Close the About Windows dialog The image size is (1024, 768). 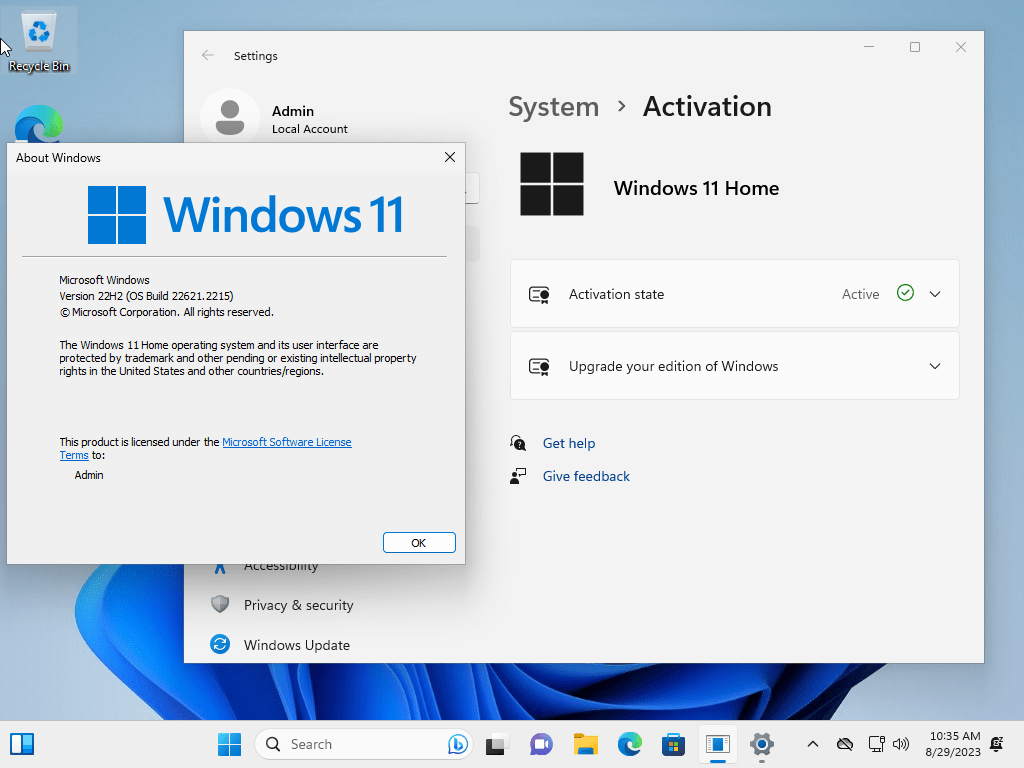tap(450, 157)
